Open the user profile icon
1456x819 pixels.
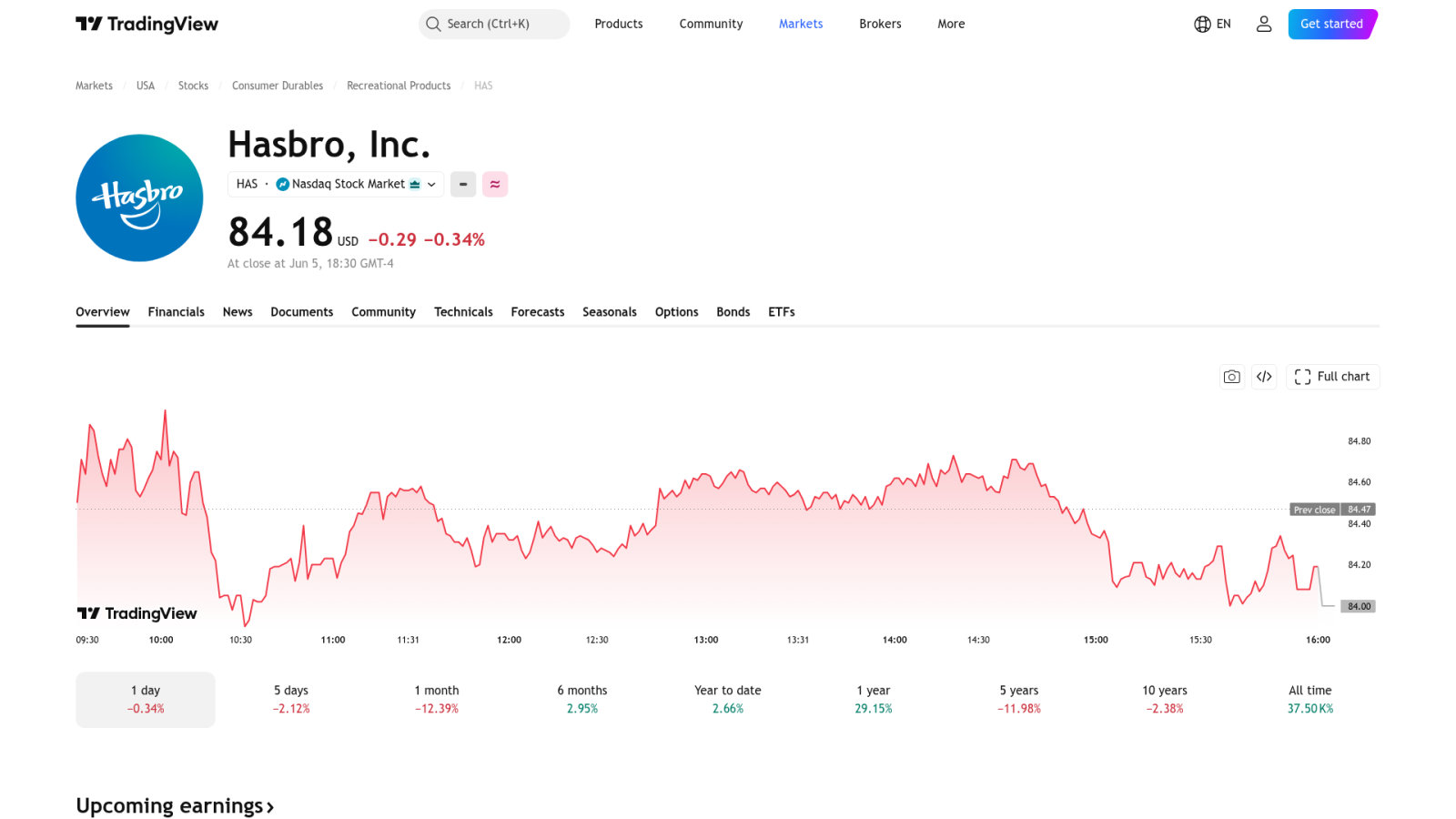point(1264,24)
